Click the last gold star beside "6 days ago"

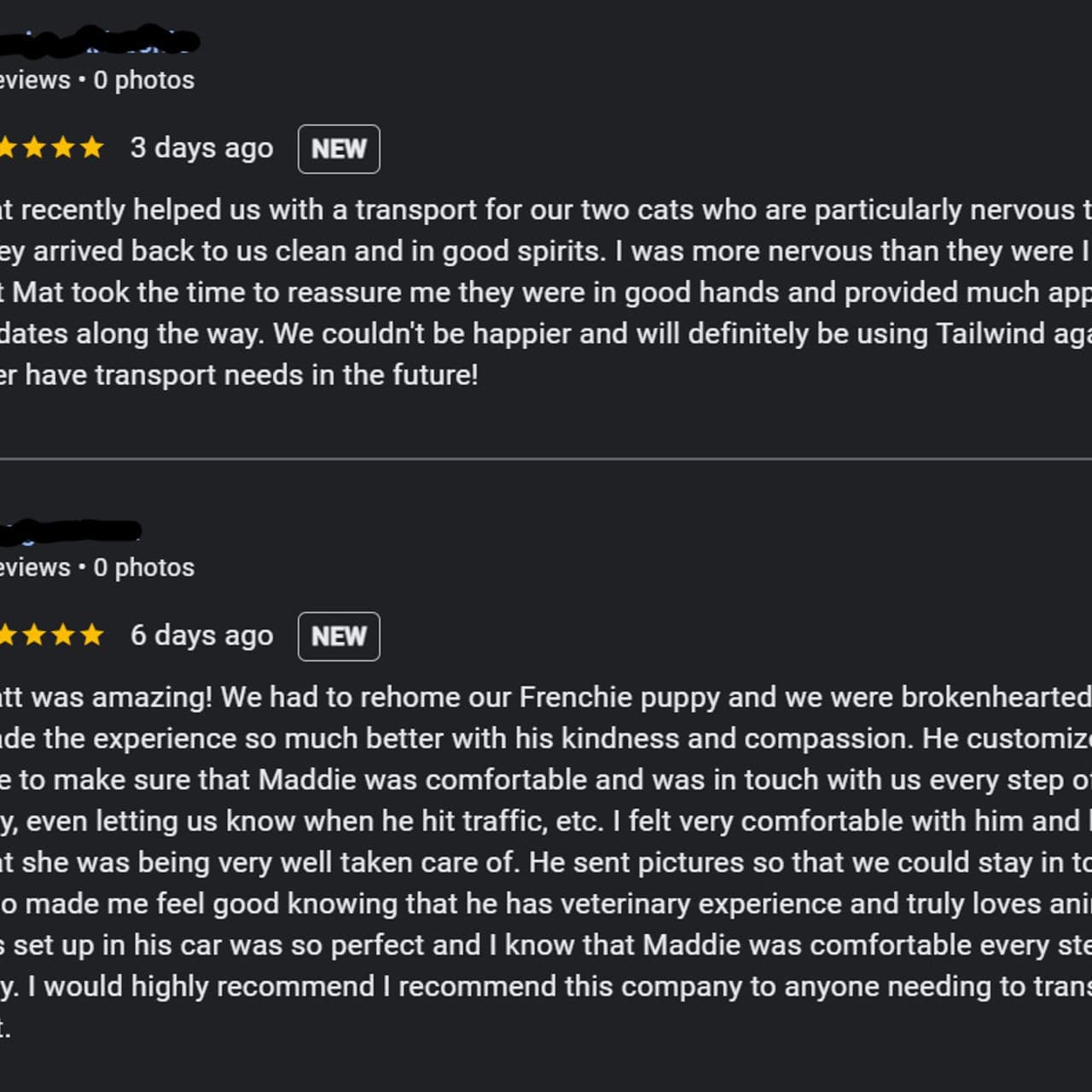tap(91, 635)
